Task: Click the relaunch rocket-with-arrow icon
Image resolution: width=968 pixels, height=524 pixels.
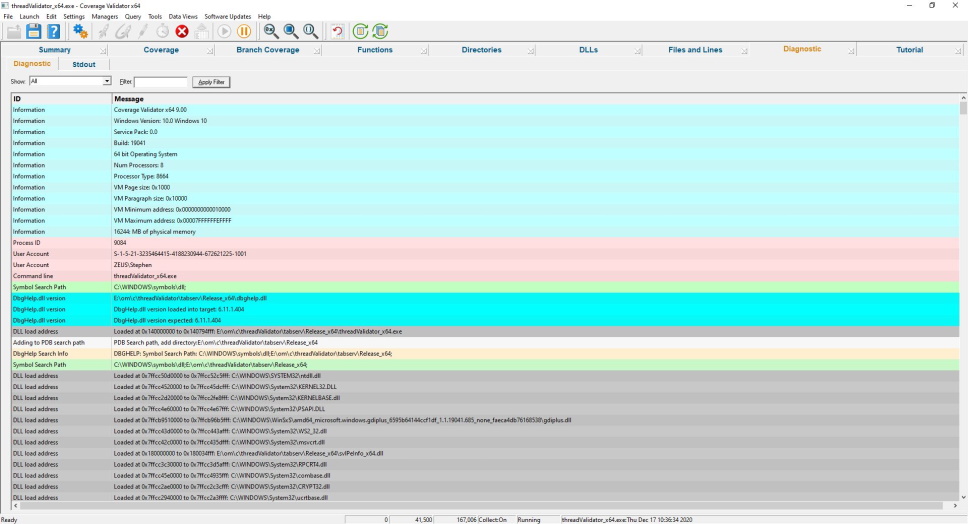Action: point(123,31)
